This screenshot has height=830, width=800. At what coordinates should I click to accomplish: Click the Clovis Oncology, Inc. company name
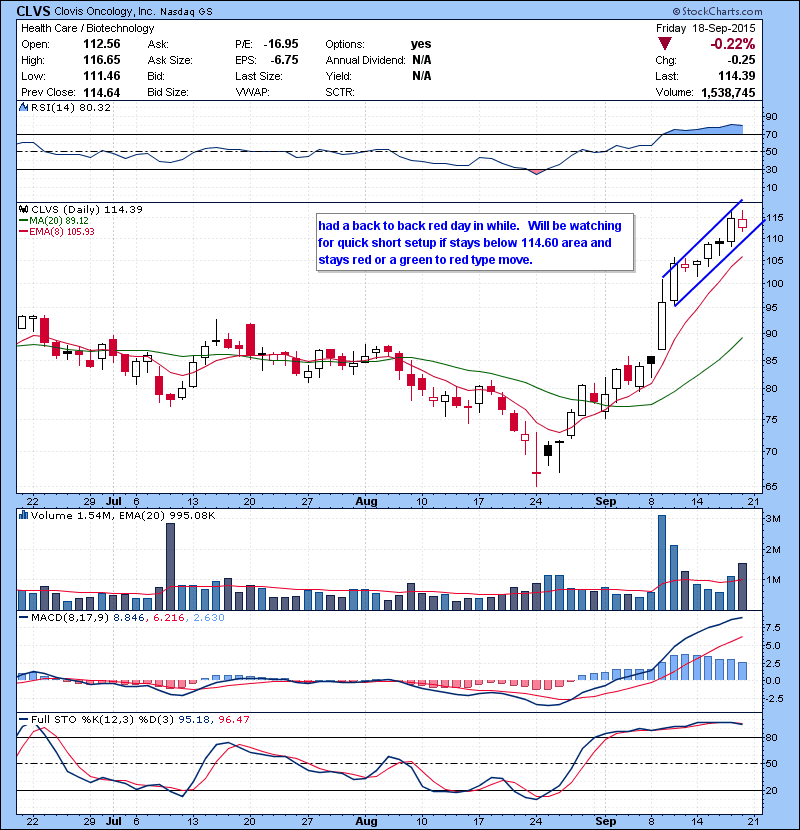(104, 11)
